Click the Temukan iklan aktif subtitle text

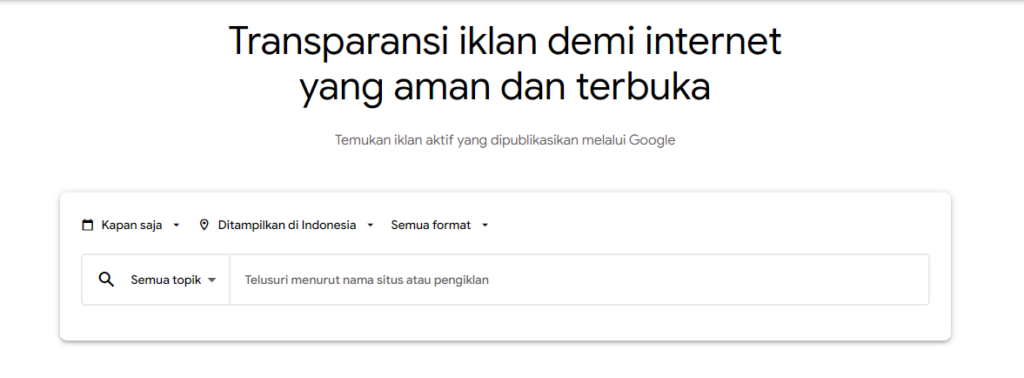pyautogui.click(x=505, y=140)
